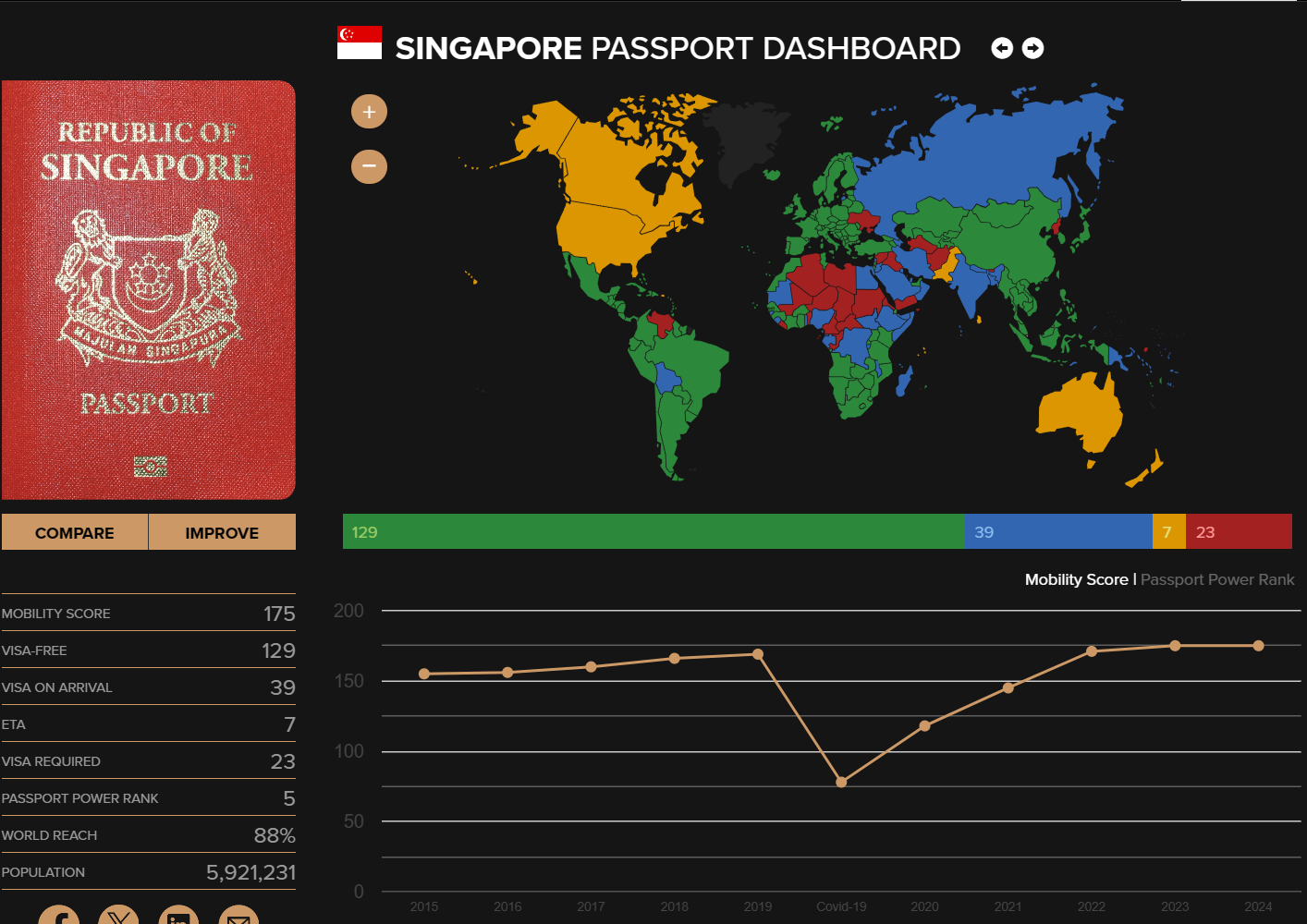Image resolution: width=1307 pixels, height=924 pixels.
Task: Click the 2015 data point on chart
Action: 424,674
